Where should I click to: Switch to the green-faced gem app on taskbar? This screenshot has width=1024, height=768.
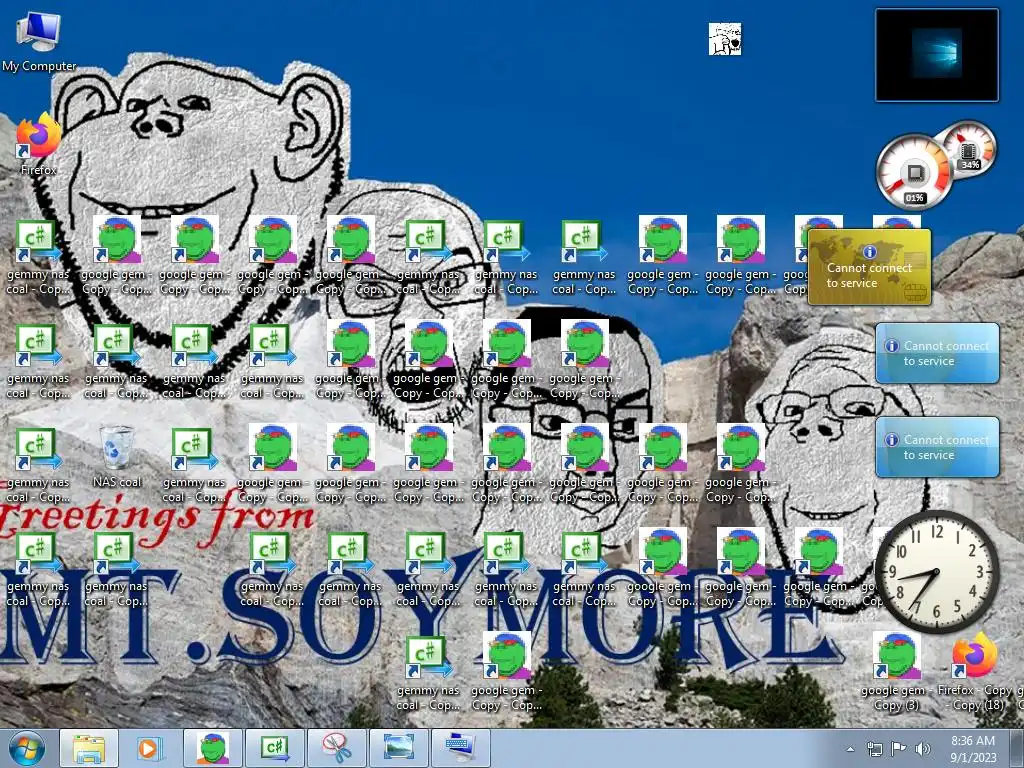(213, 748)
